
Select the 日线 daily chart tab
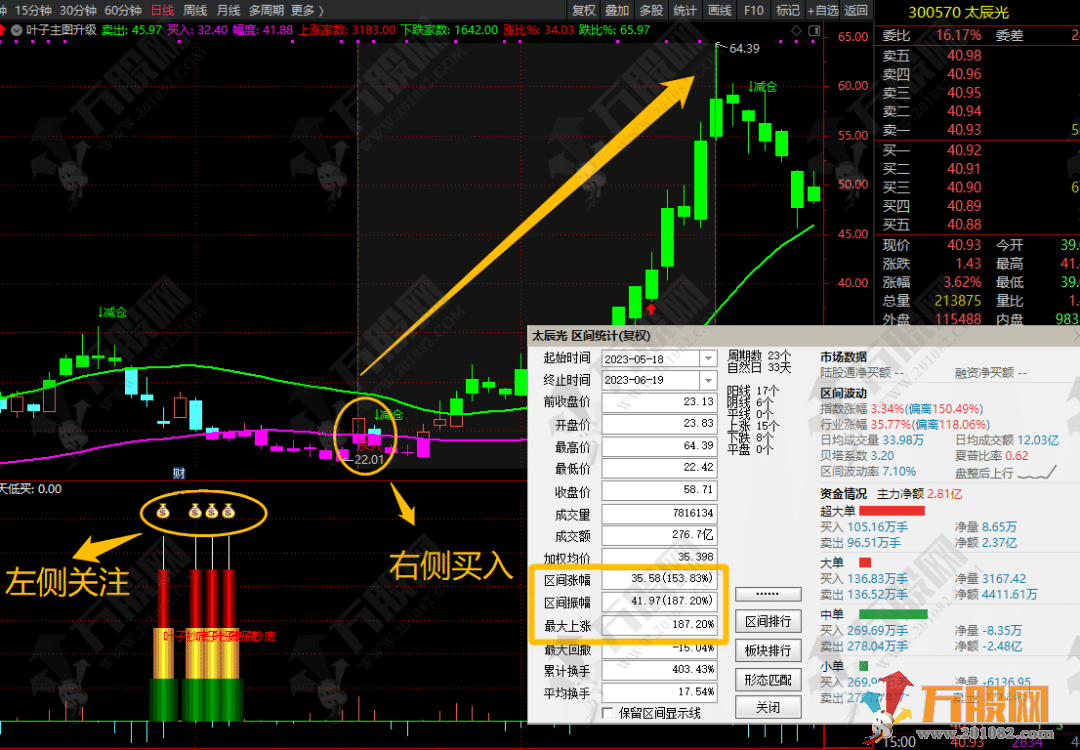163,10
